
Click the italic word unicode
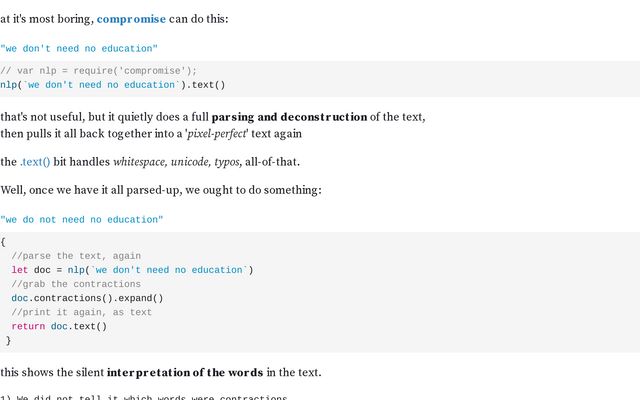189,162
